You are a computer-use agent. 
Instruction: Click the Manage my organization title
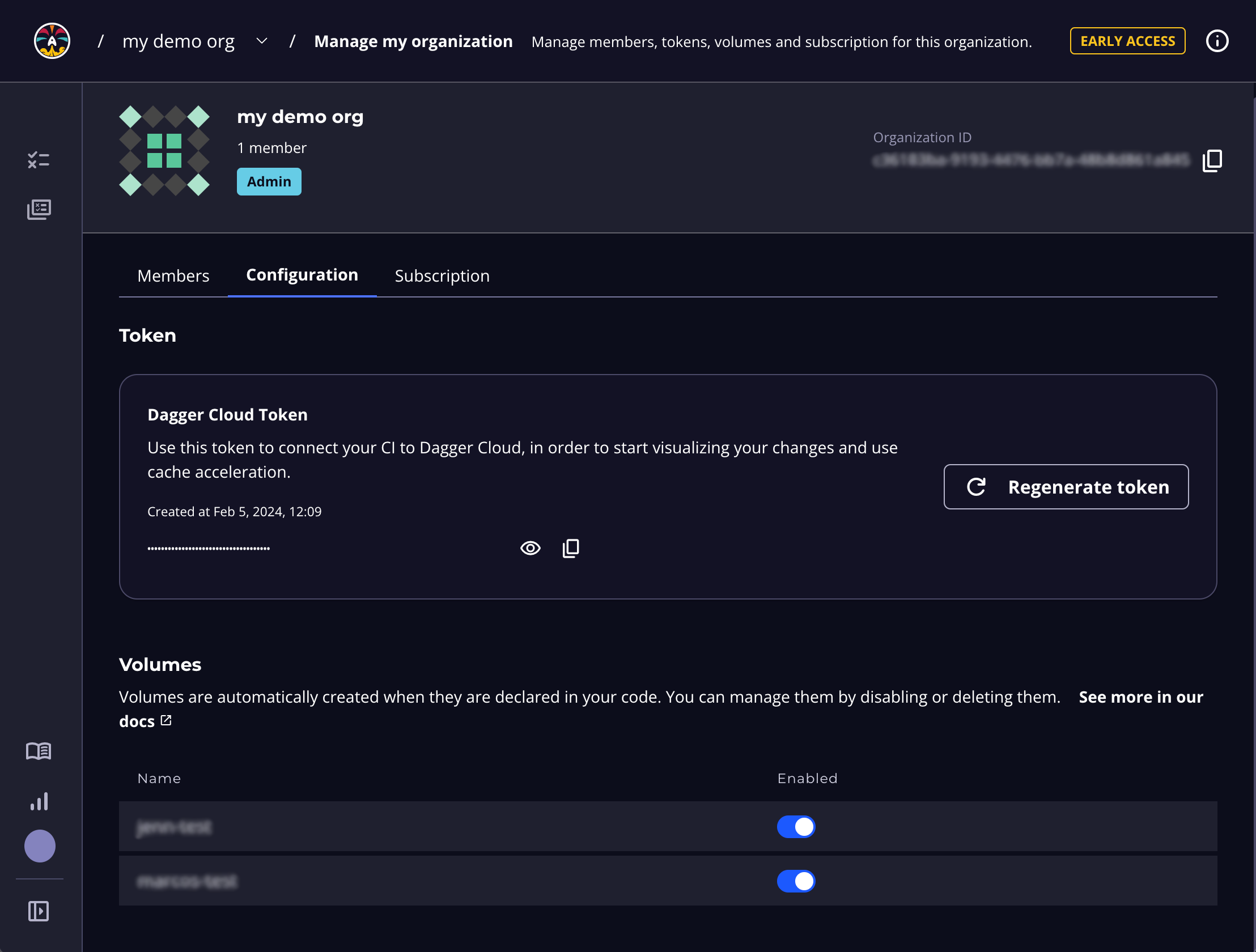coord(413,41)
